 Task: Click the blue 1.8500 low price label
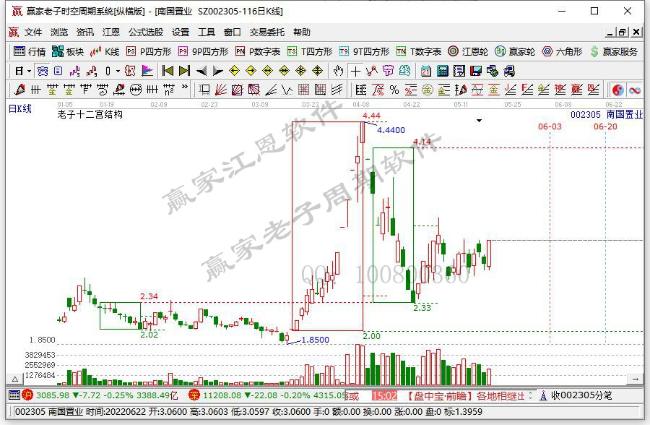tap(315, 340)
